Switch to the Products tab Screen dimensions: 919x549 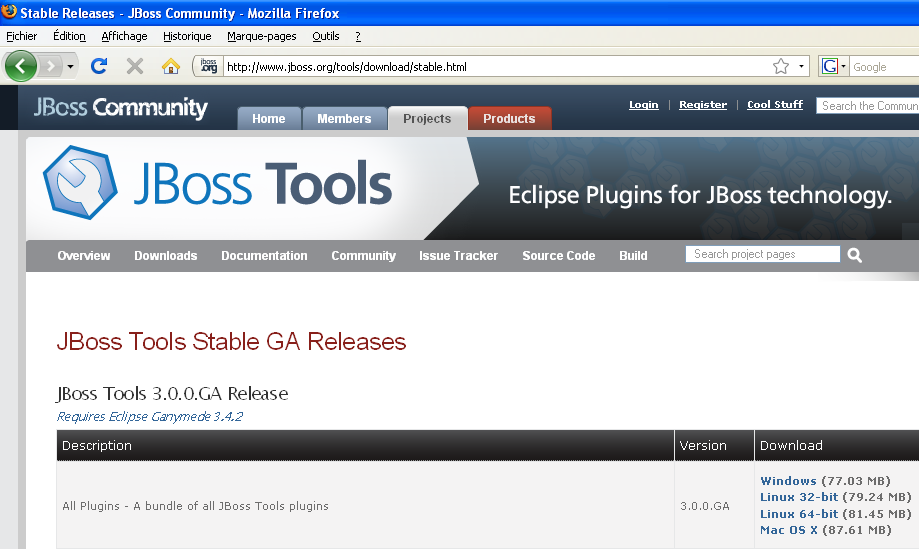[x=509, y=118]
